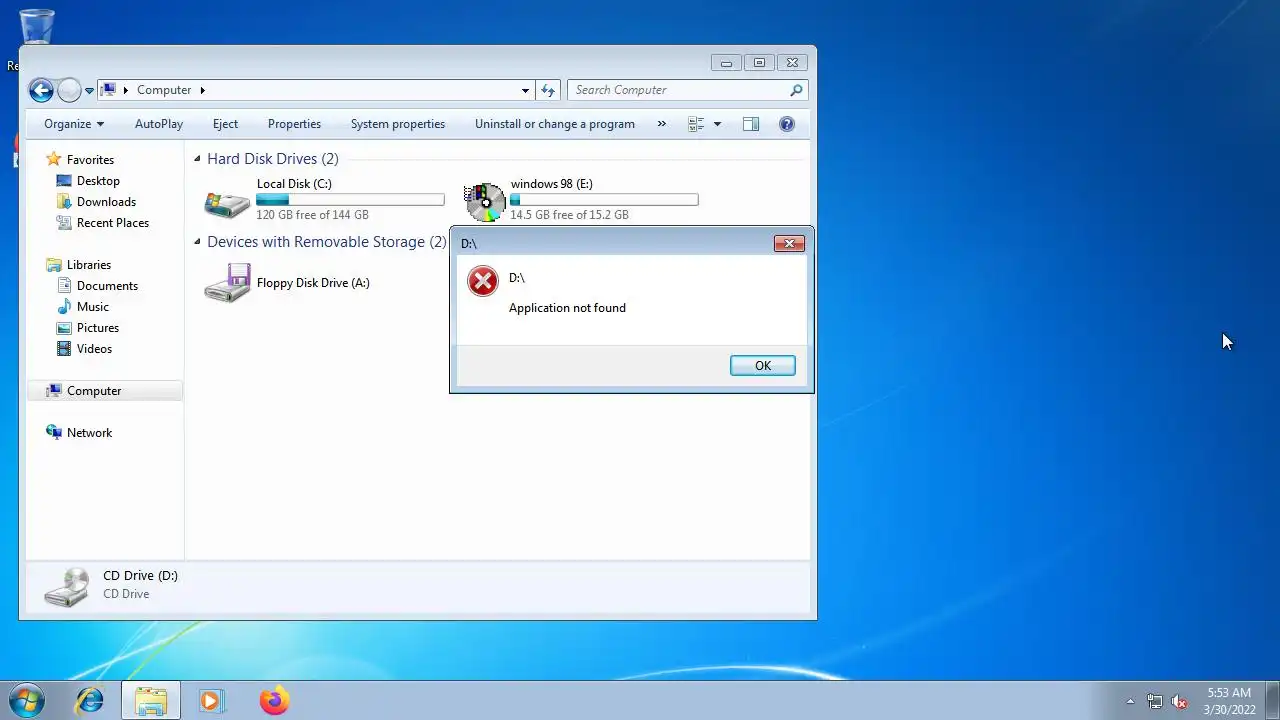Click the muted volume tray icon

point(1179,701)
